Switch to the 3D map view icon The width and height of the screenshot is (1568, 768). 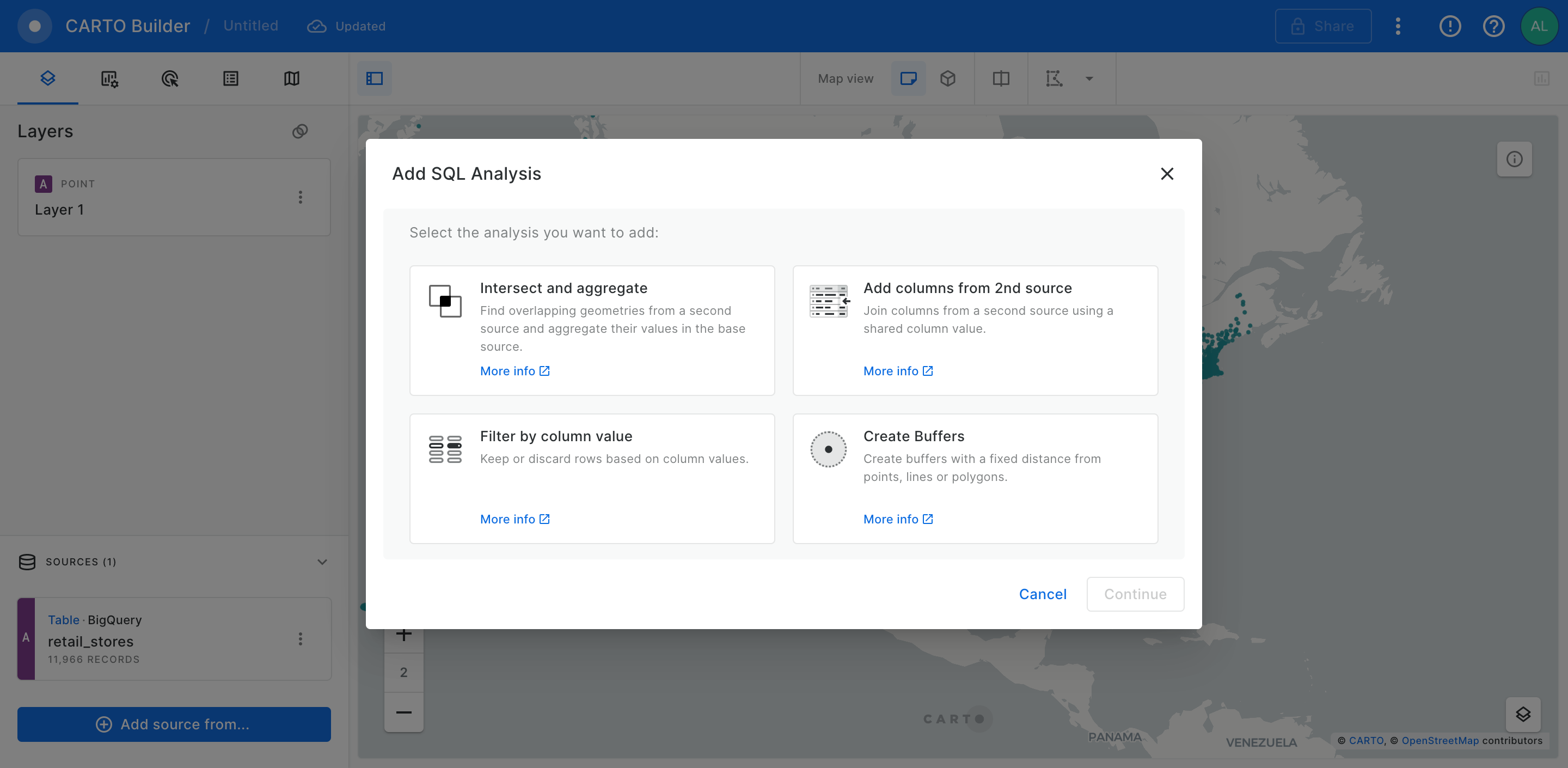point(948,78)
